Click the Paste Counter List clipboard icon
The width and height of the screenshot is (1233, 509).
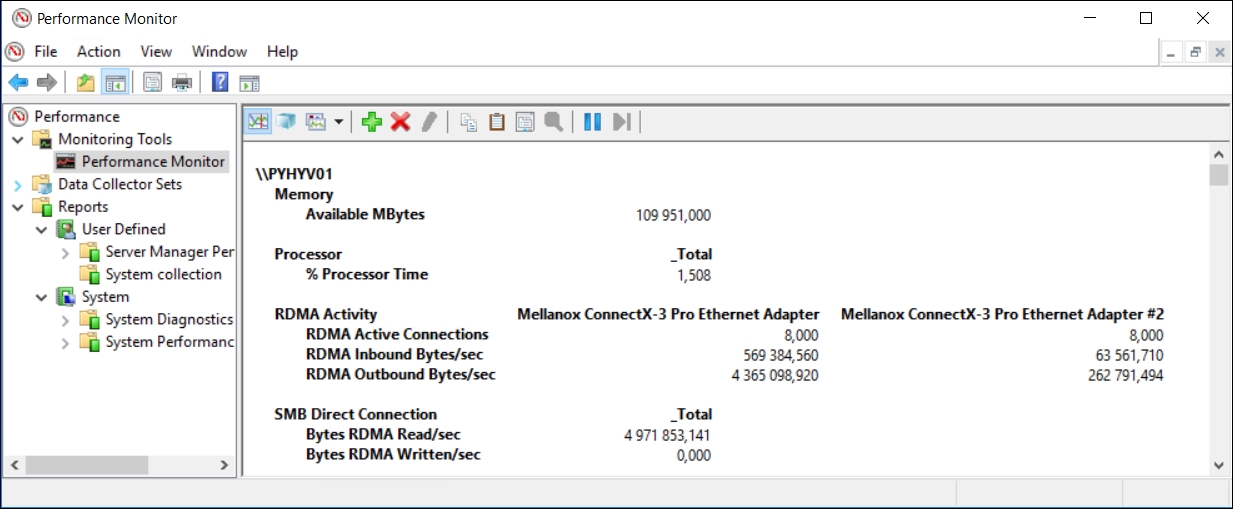tap(496, 122)
